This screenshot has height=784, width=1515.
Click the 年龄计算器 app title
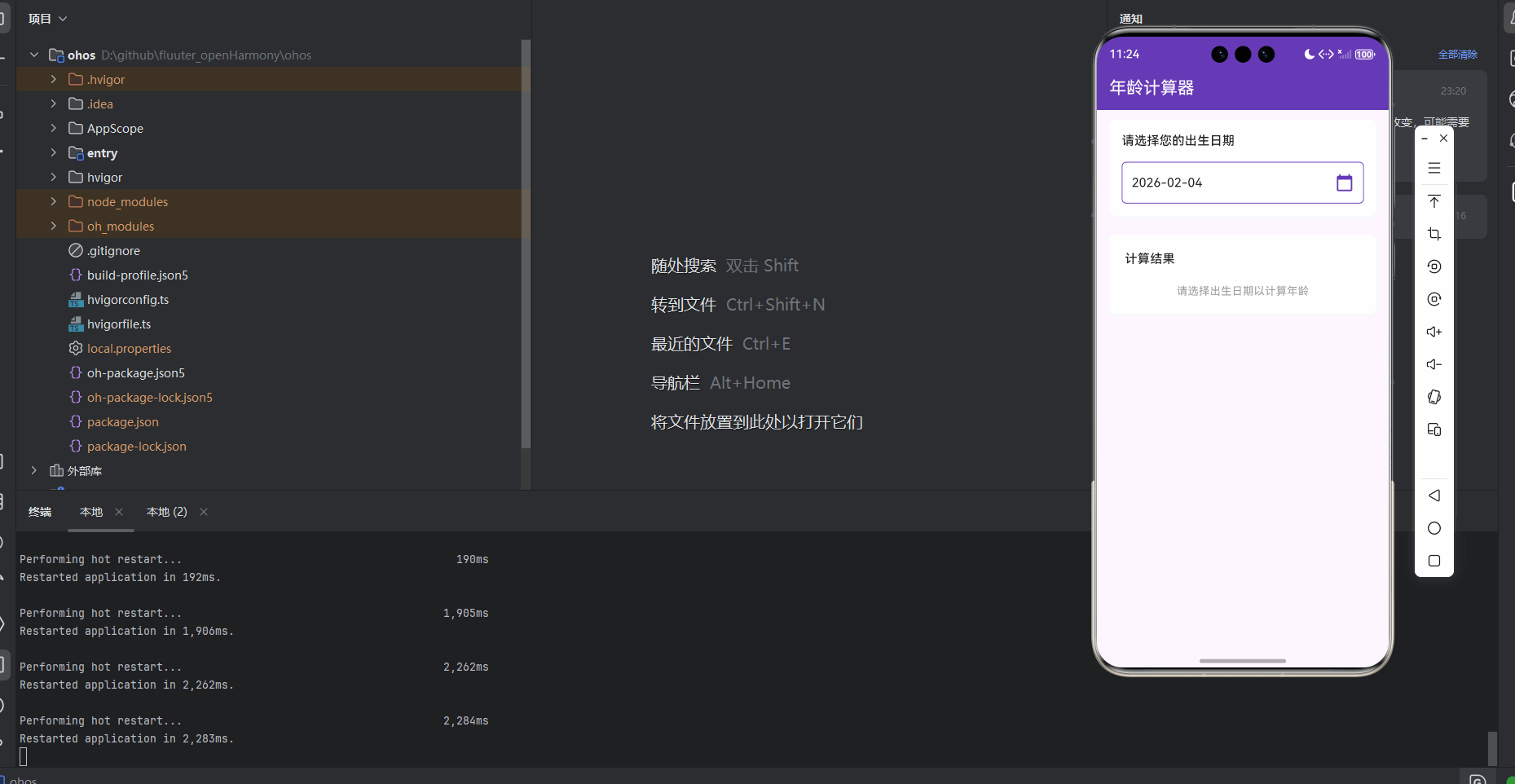(1152, 88)
